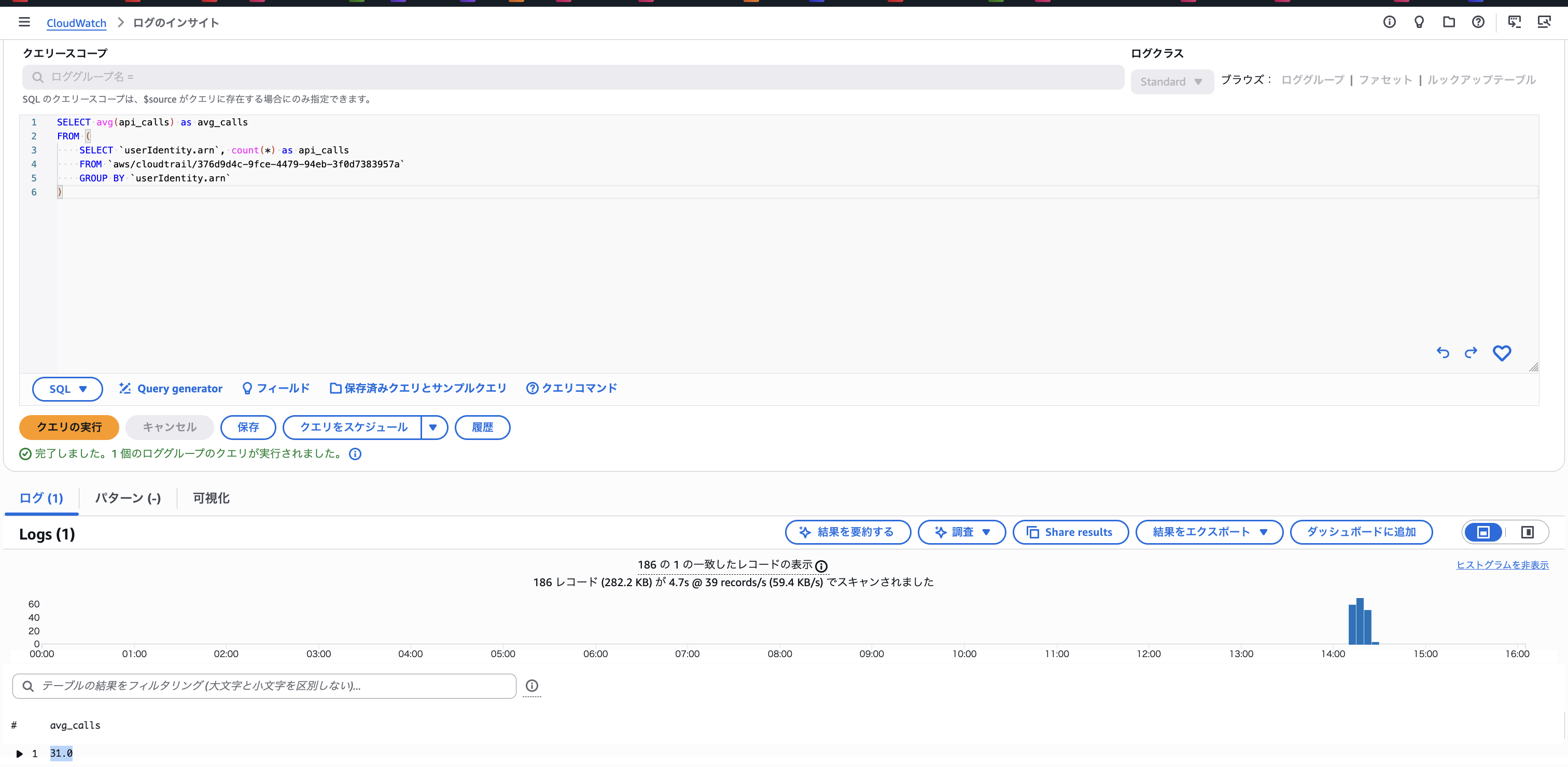The height and width of the screenshot is (767, 1568).
Task: Click 結果を要約する button
Action: pyautogui.click(x=848, y=532)
